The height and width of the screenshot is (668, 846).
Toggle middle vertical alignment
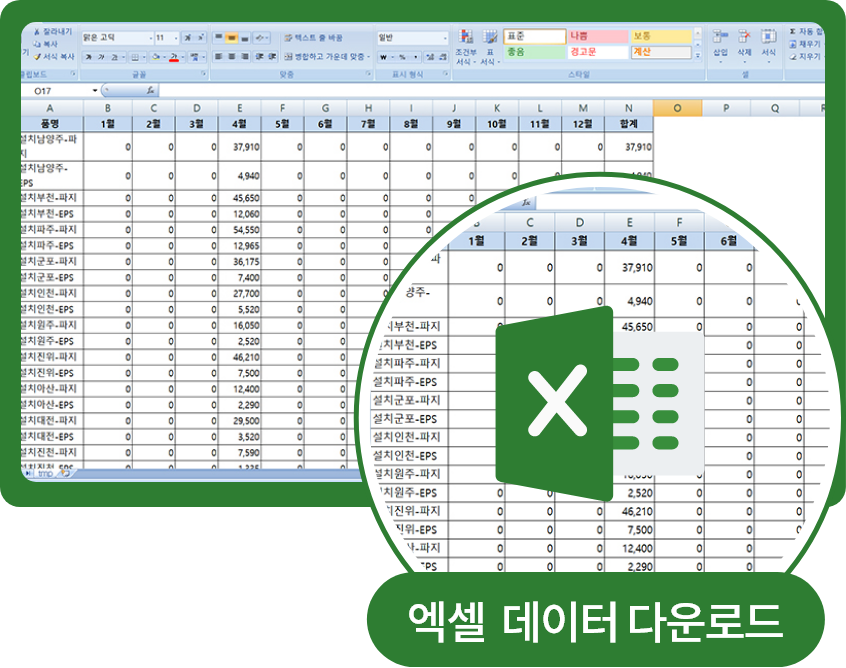click(231, 38)
